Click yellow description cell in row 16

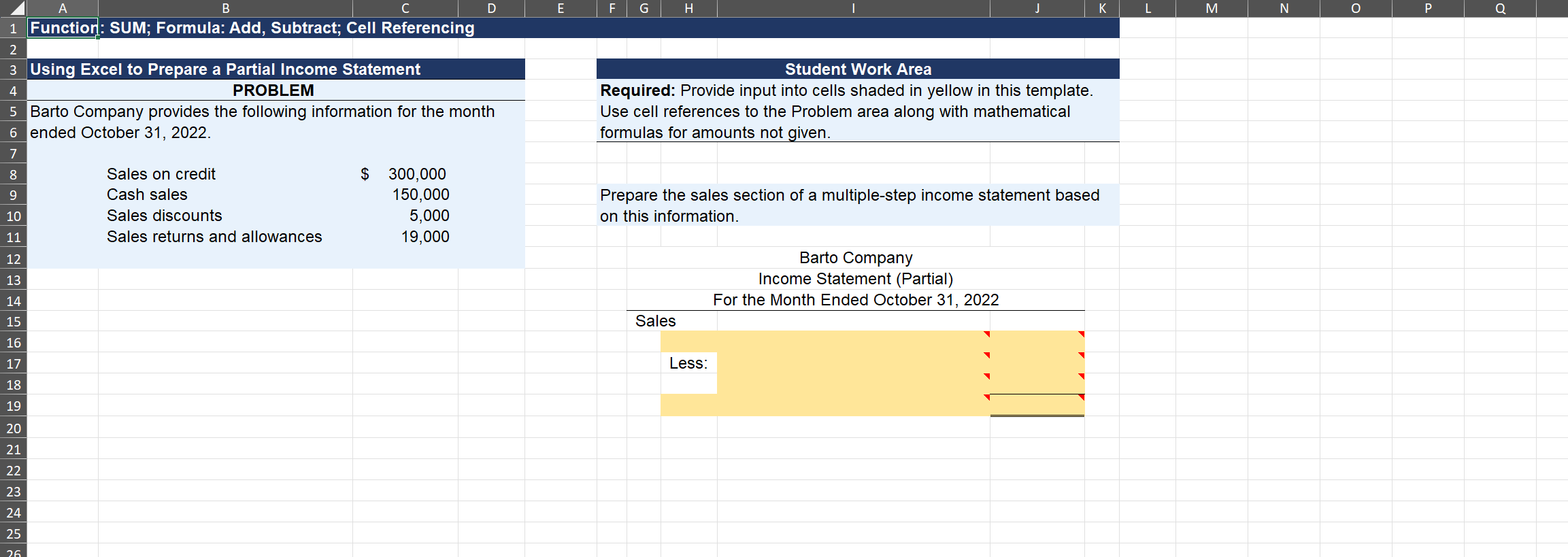pos(825,341)
